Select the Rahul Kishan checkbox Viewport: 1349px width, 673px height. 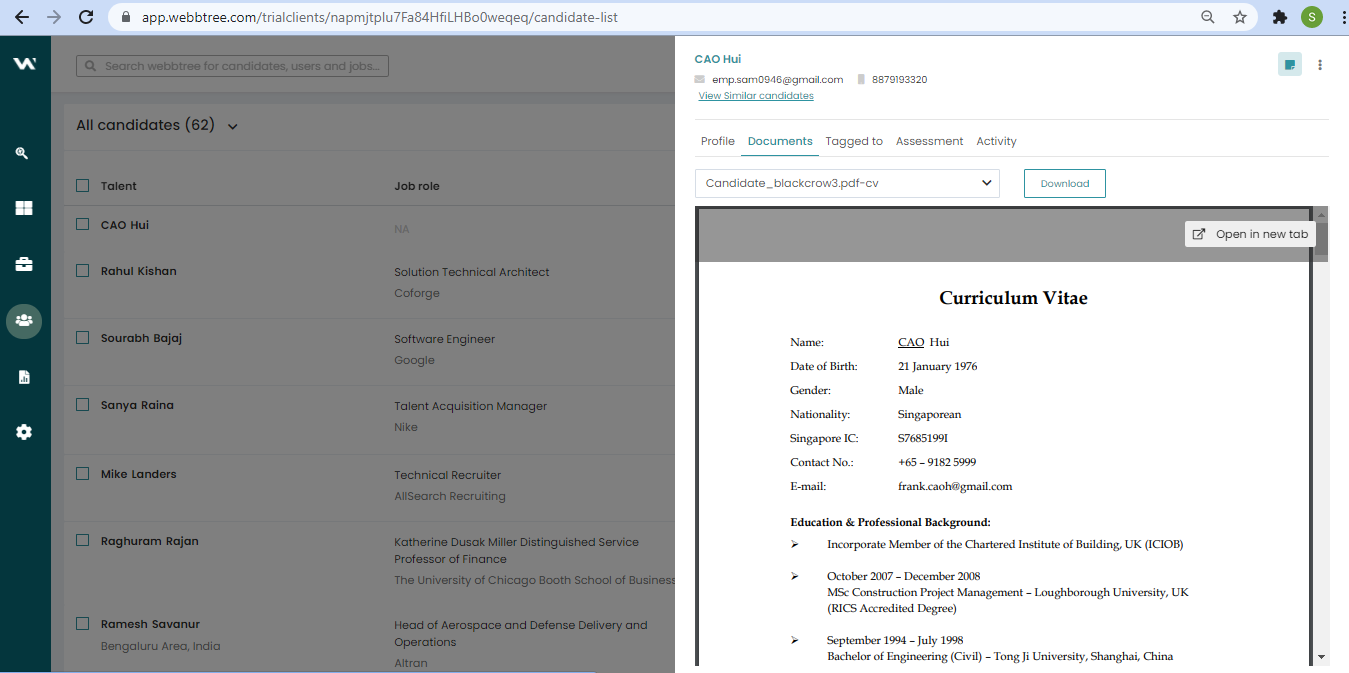point(83,270)
